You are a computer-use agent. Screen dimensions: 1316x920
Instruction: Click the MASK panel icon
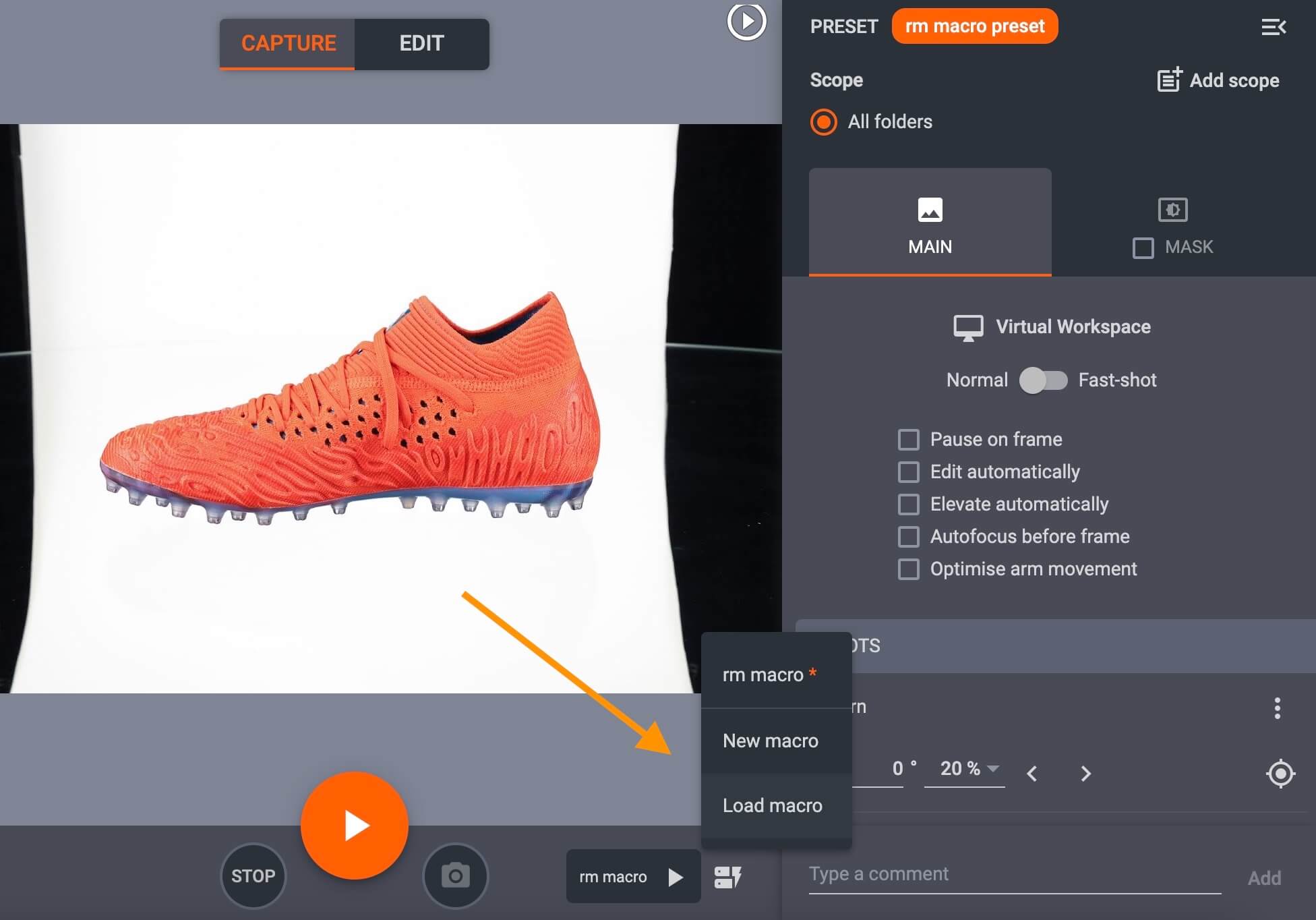[x=1171, y=209]
